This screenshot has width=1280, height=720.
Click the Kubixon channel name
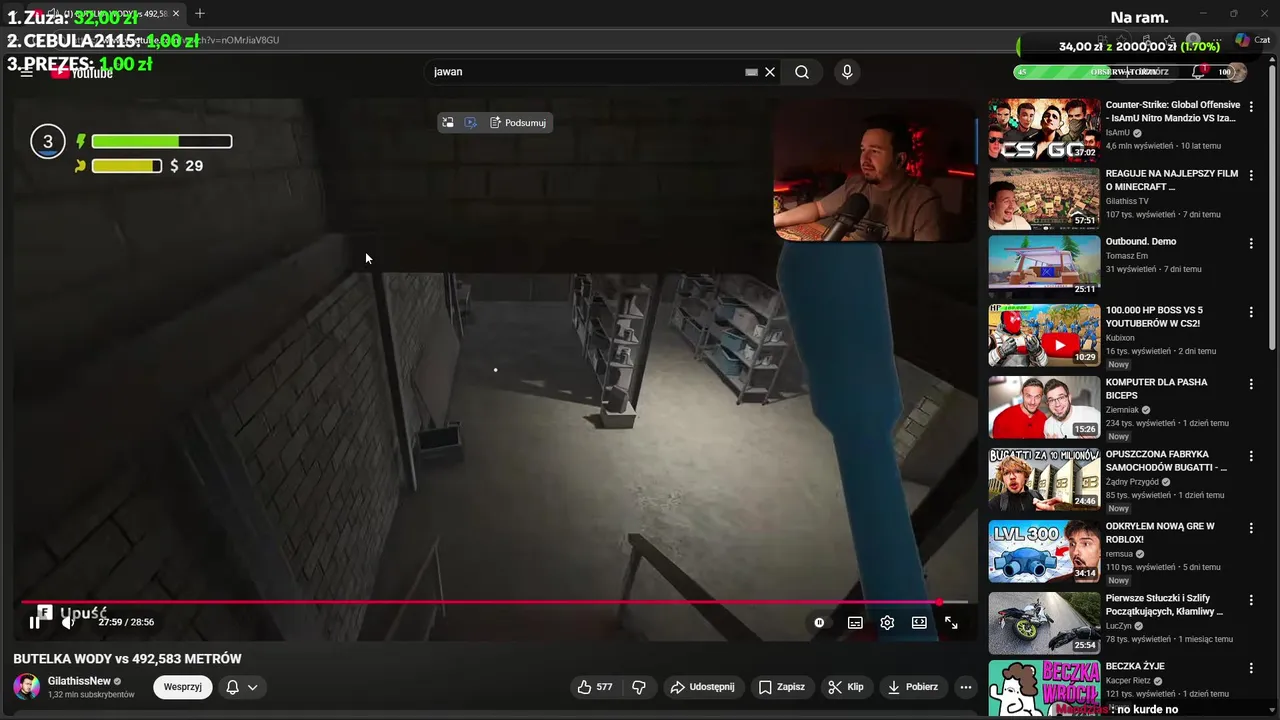tap(1120, 338)
